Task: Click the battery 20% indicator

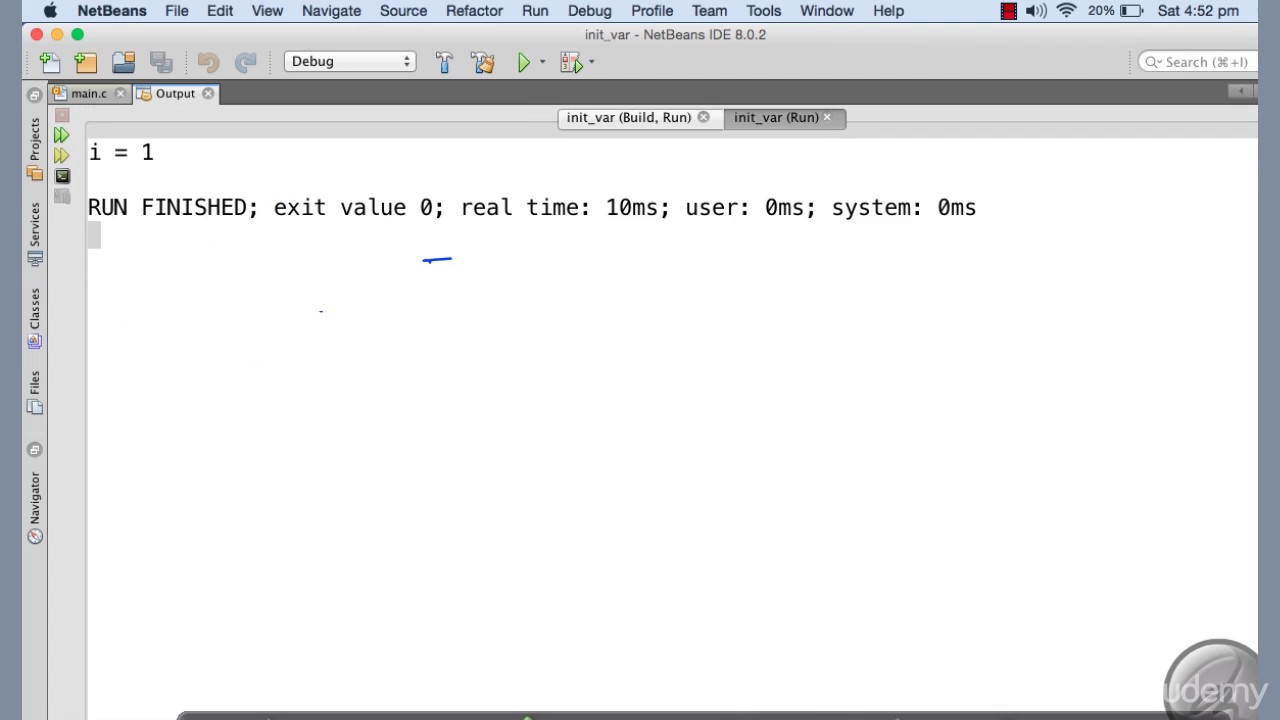Action: click(1116, 11)
